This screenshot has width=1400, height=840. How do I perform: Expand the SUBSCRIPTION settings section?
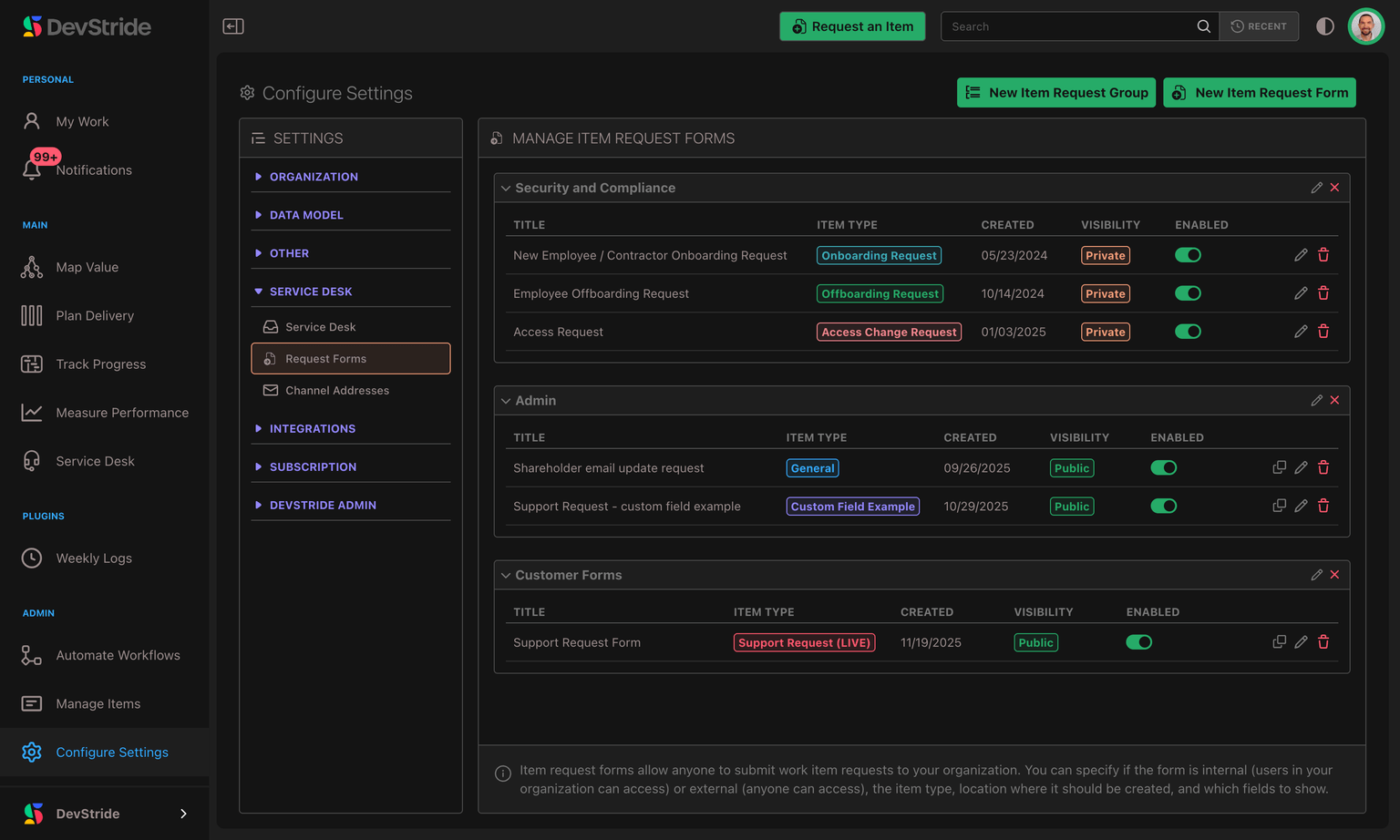click(351, 466)
